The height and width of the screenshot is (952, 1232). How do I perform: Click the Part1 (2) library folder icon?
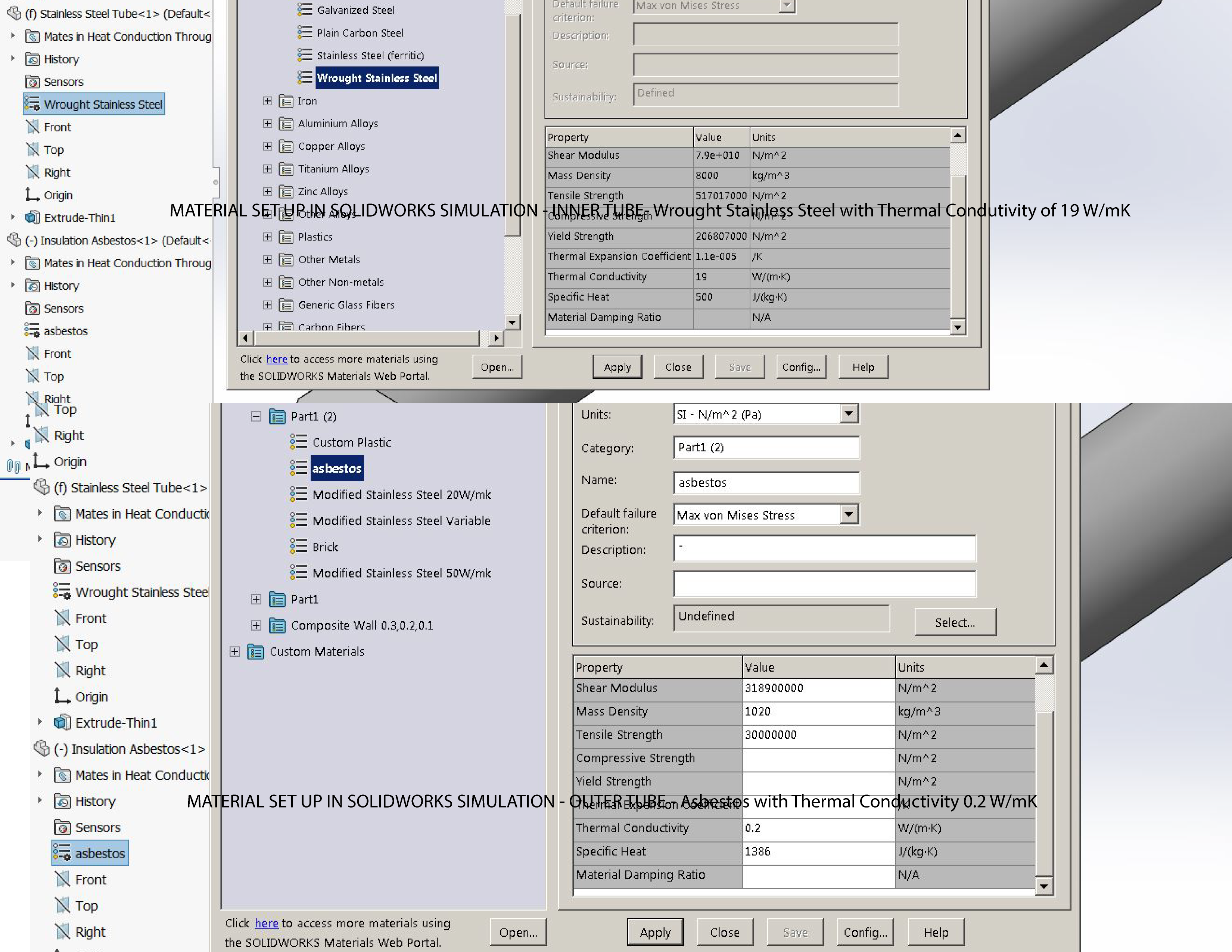pyautogui.click(x=277, y=416)
